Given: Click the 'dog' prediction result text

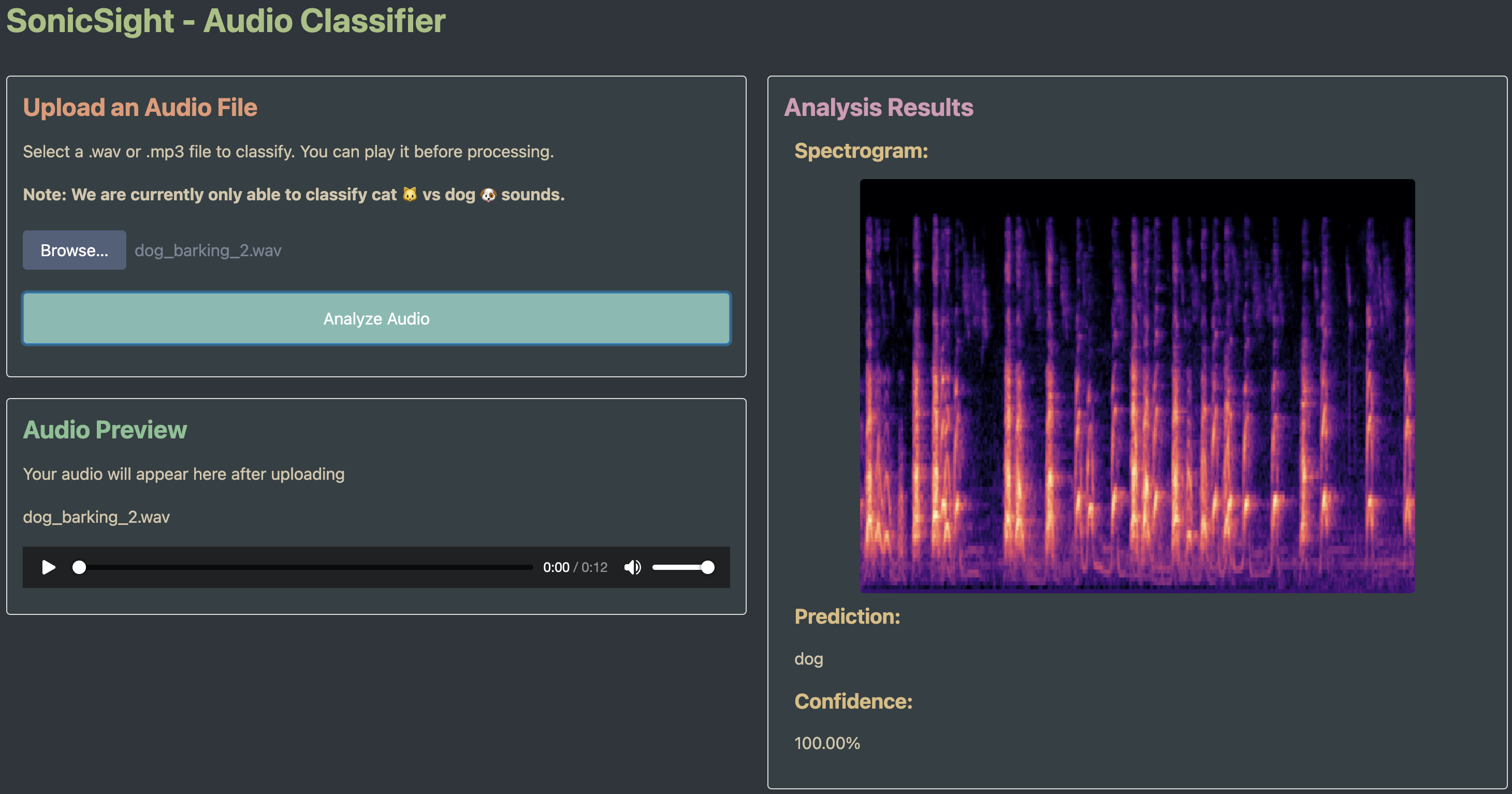Looking at the screenshot, I should pyautogui.click(x=808, y=658).
